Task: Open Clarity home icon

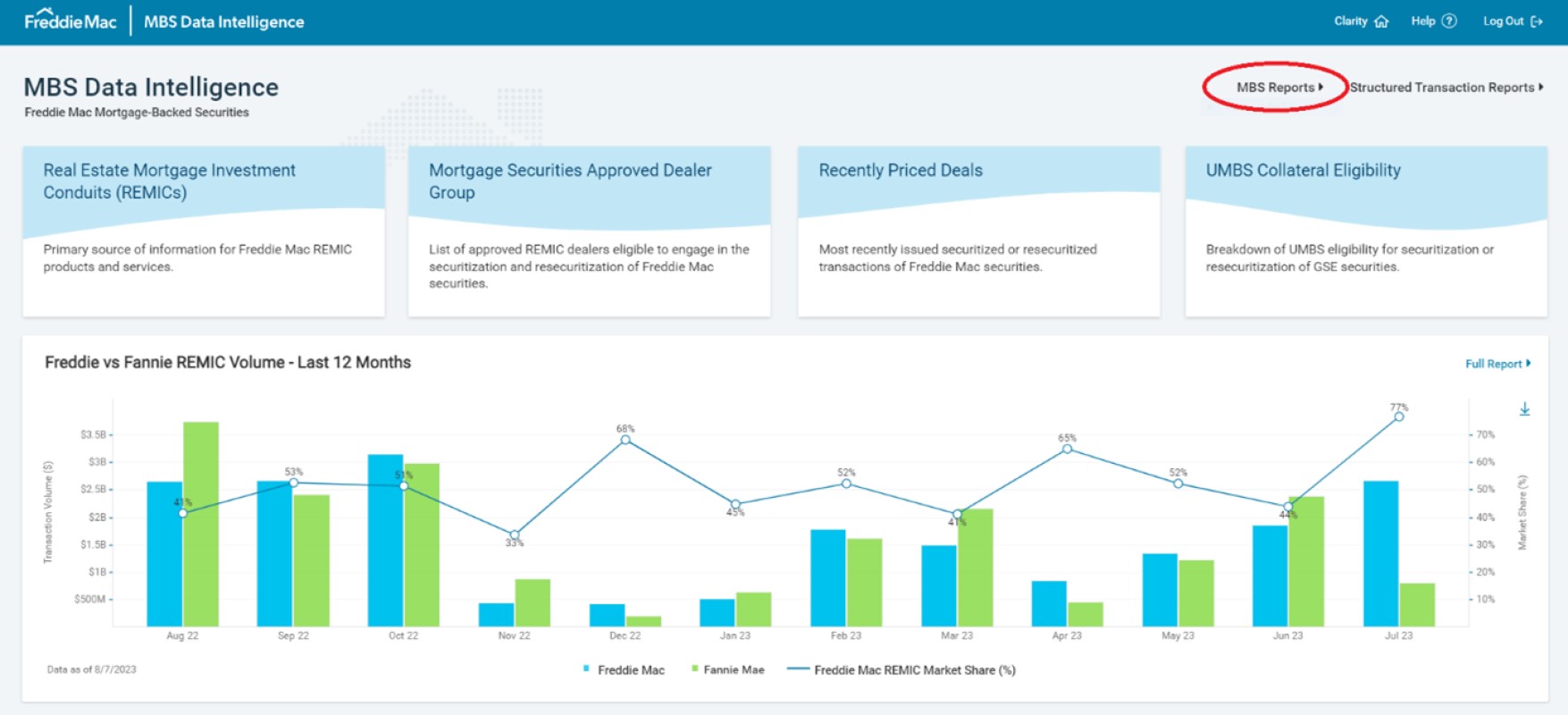Action: pos(1381,21)
